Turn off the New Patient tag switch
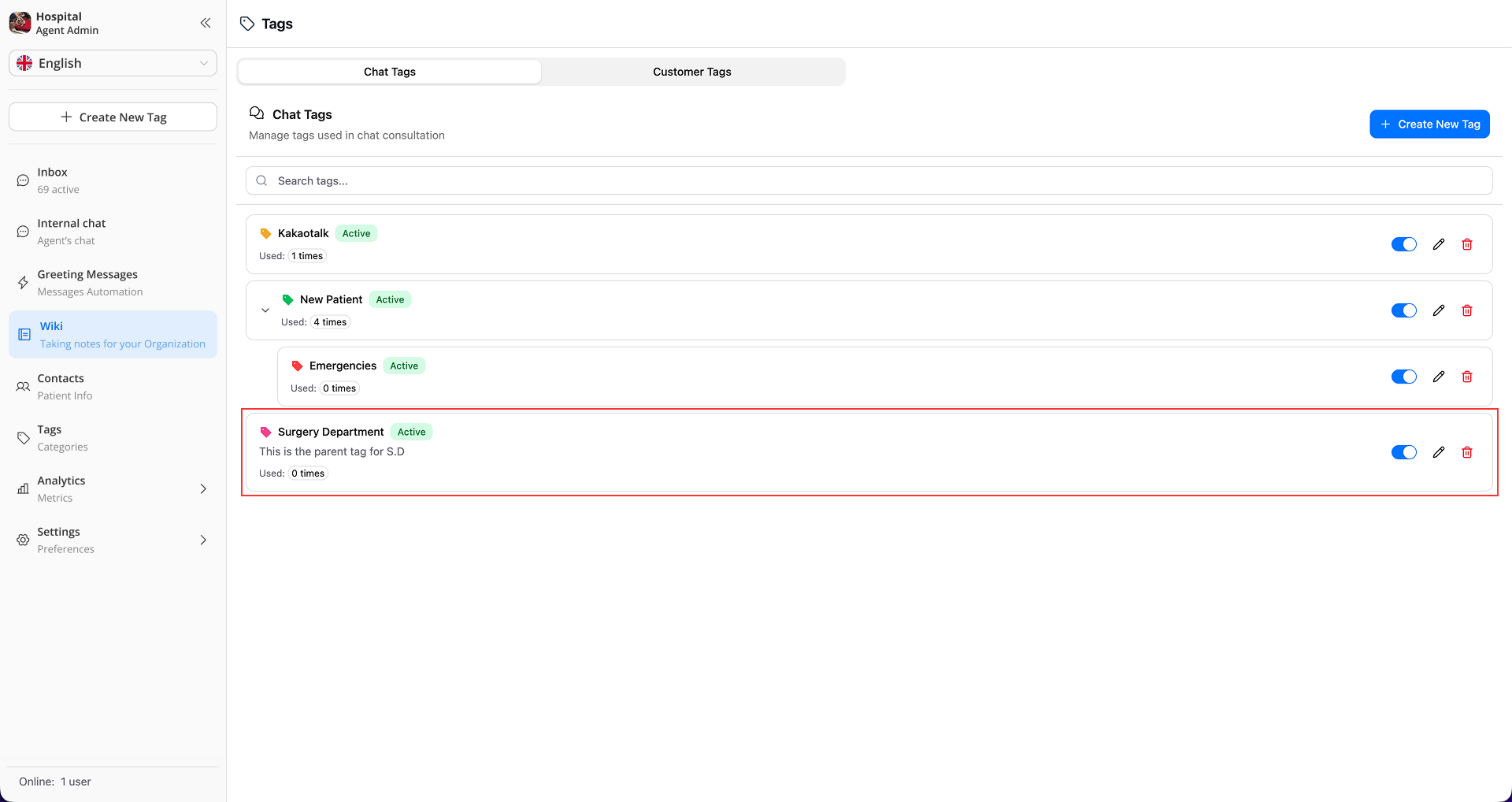The height and width of the screenshot is (802, 1512). [x=1404, y=310]
